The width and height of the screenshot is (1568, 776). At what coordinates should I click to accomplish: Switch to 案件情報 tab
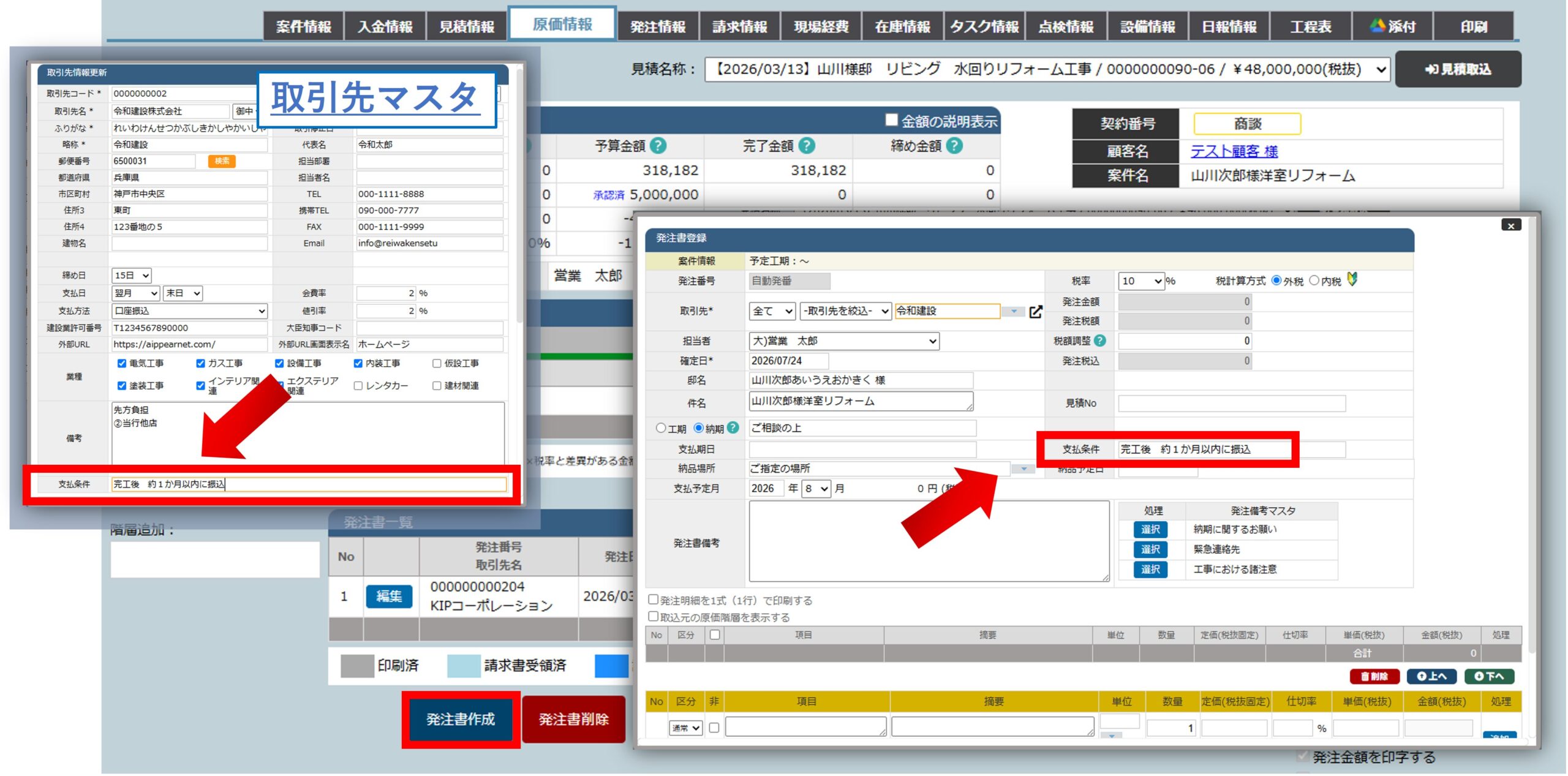pyautogui.click(x=303, y=26)
